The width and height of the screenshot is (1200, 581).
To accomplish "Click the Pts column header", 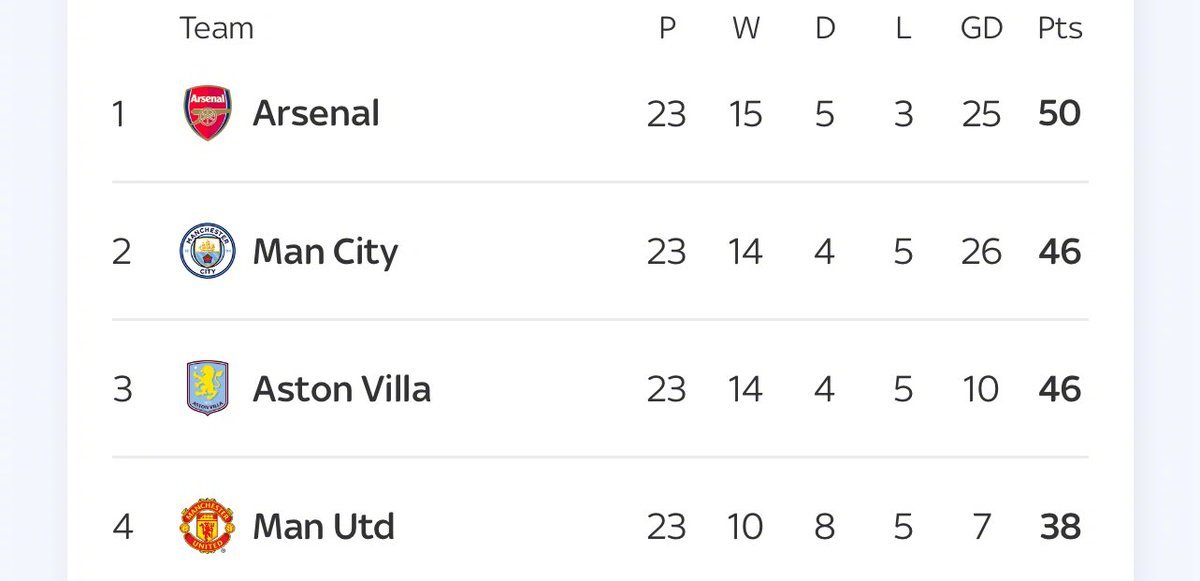I will point(1060,28).
